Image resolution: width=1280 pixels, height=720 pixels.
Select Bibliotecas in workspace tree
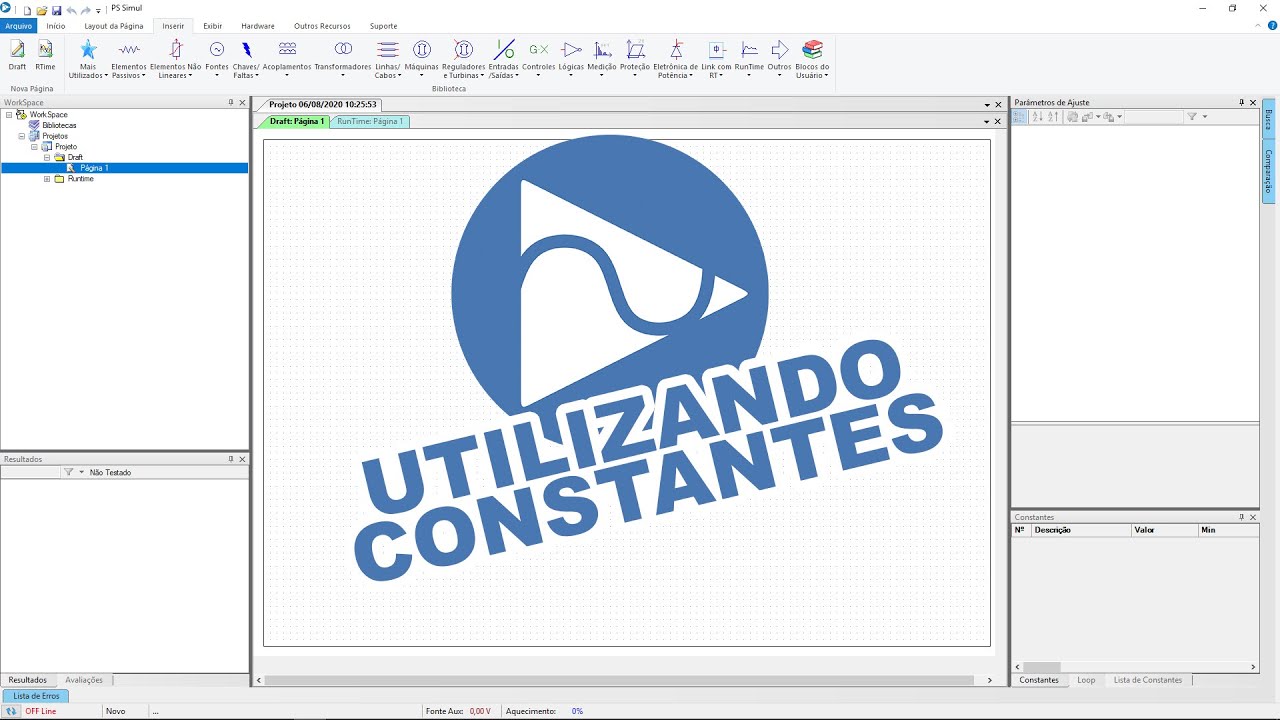pyautogui.click(x=59, y=125)
